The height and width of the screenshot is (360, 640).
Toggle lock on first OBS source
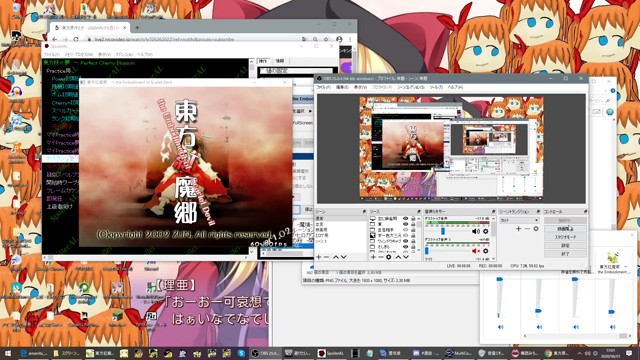pos(413,219)
